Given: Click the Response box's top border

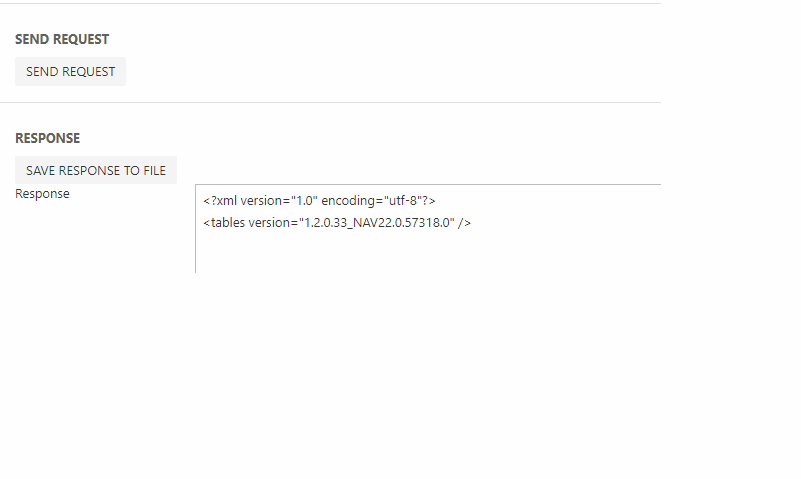Looking at the screenshot, I should pos(428,185).
